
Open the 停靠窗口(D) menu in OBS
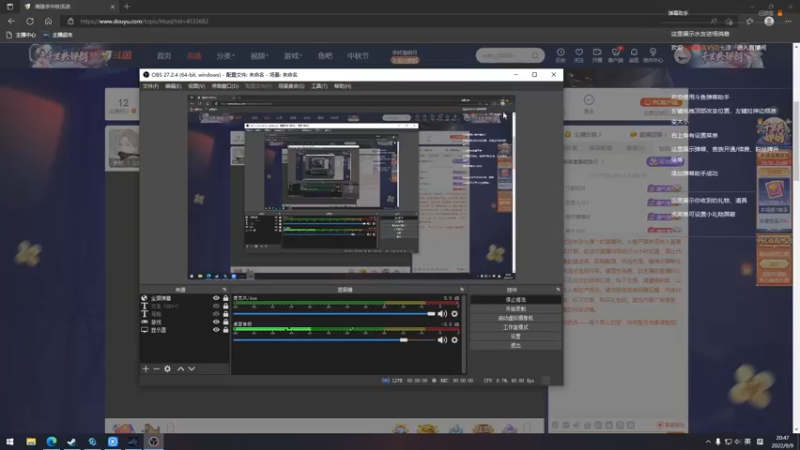[225, 86]
